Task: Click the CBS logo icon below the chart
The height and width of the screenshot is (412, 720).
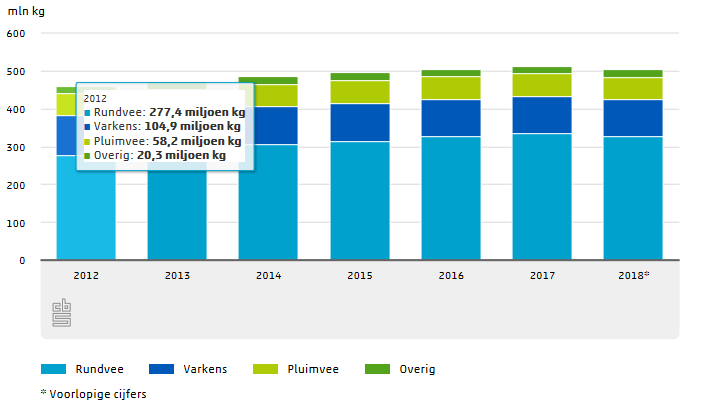Action: [61, 312]
